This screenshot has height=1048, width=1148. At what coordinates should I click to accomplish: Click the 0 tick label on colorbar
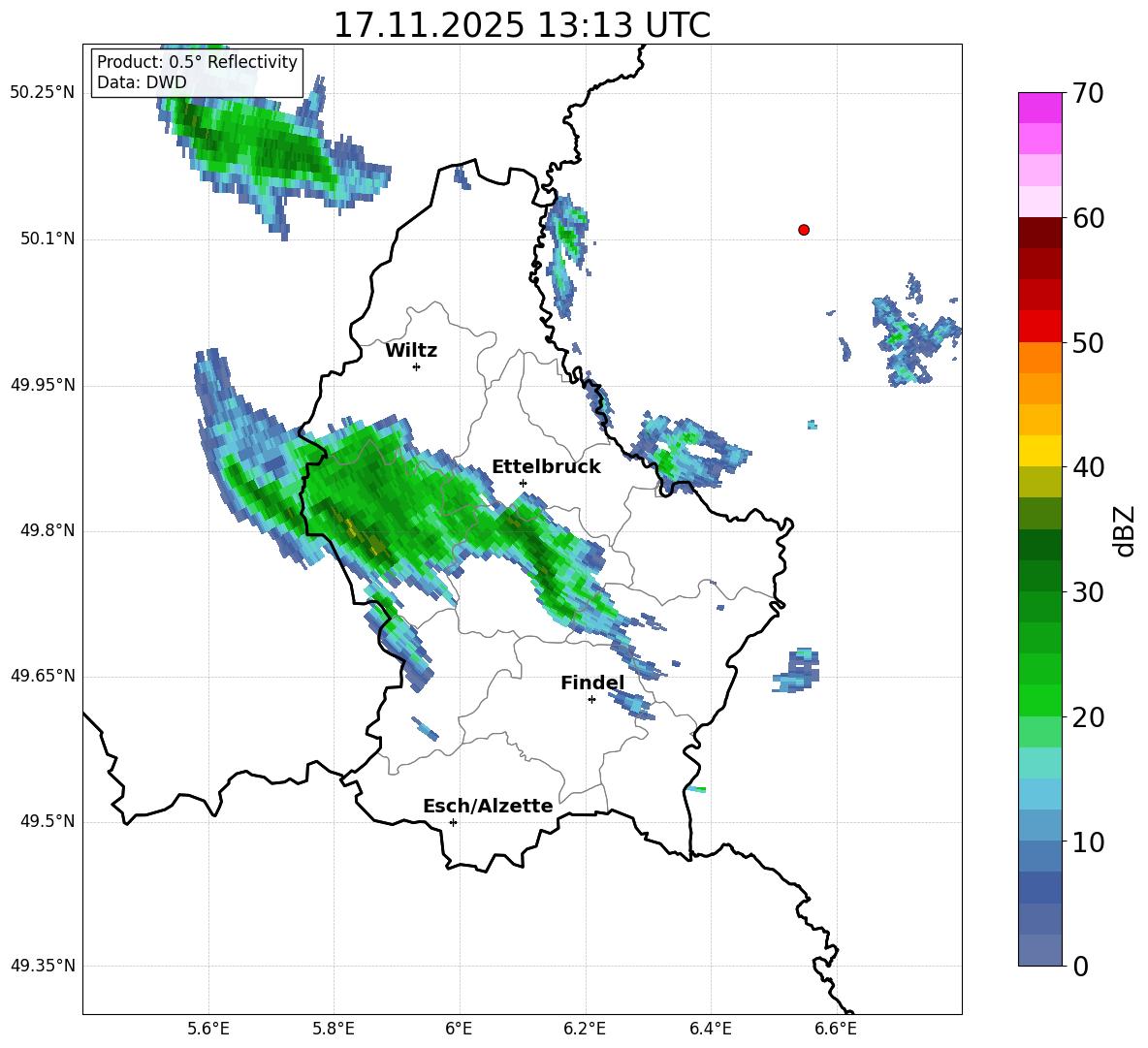(1080, 966)
